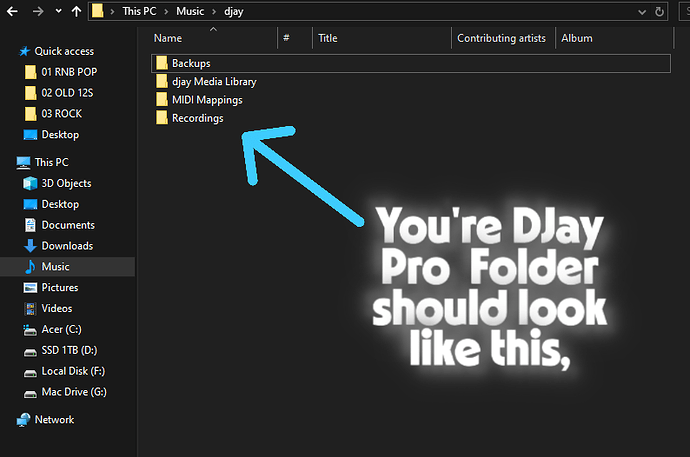Open 01 RNB POP pinned folder

(x=69, y=72)
